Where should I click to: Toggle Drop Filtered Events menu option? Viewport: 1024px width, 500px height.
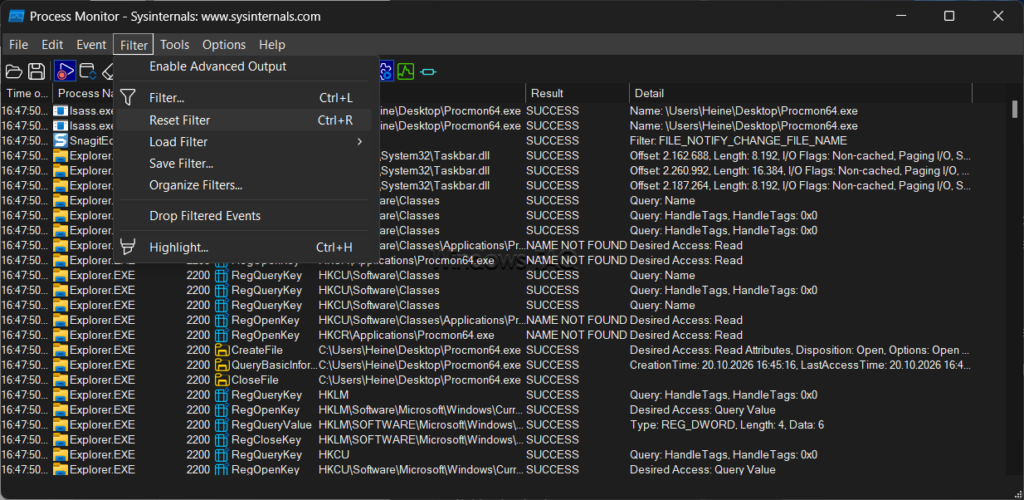coord(204,216)
